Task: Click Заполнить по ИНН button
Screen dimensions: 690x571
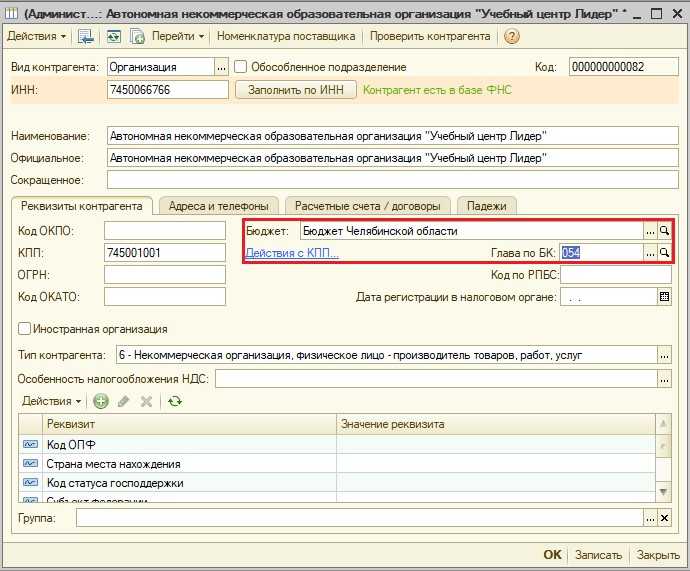Action: tap(296, 90)
